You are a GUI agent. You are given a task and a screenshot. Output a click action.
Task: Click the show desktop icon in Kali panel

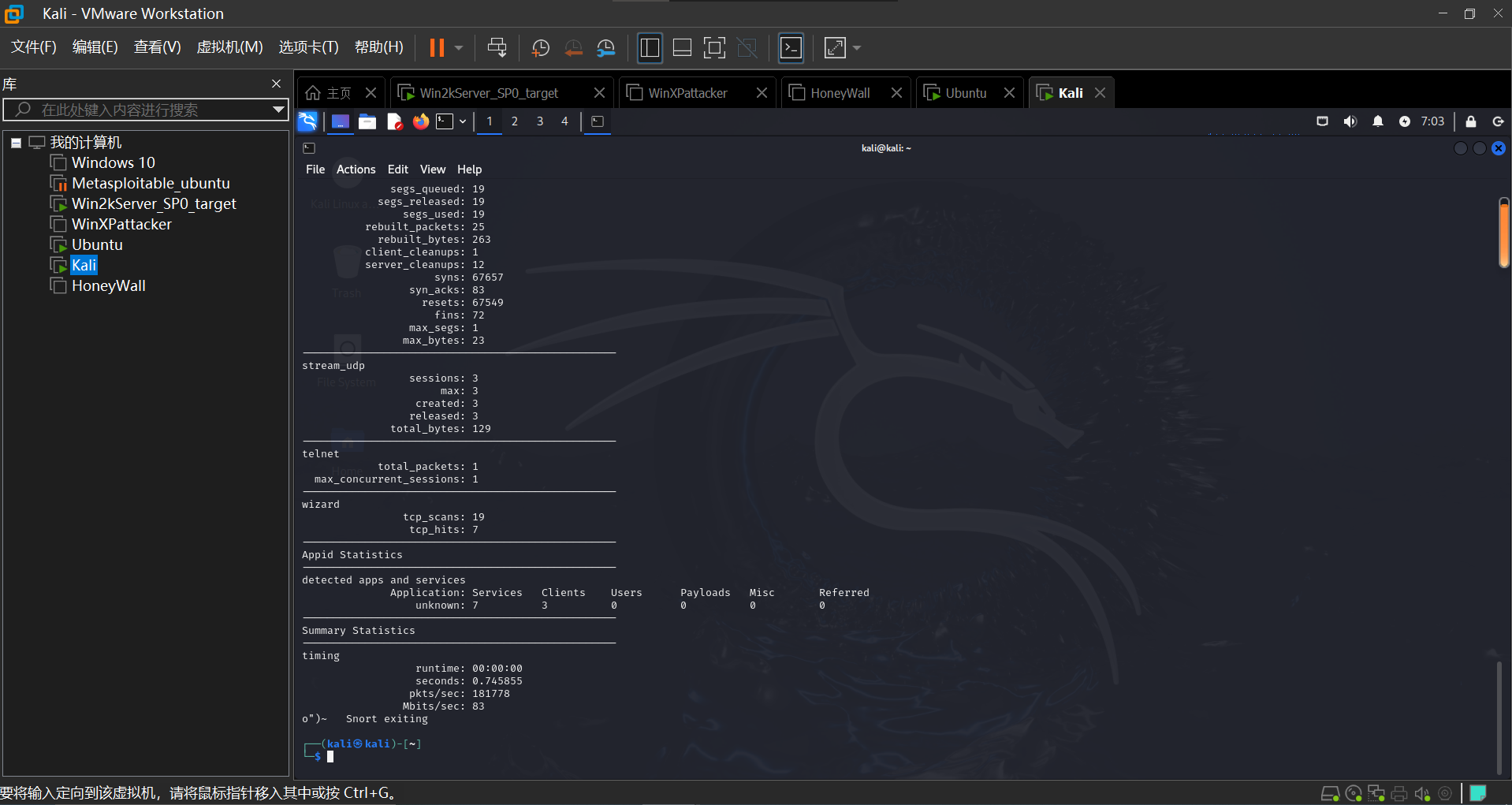pos(341,121)
